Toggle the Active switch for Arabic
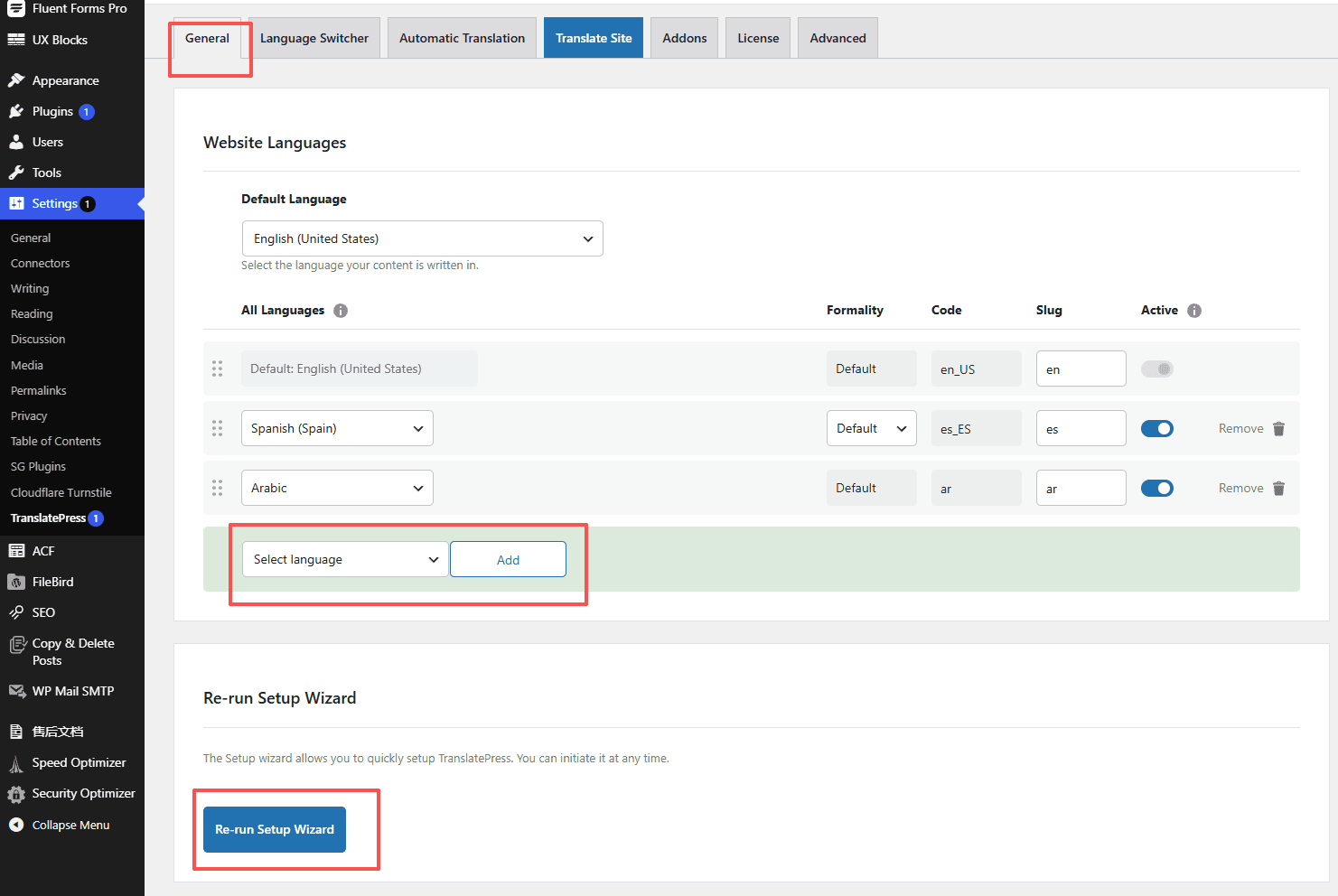This screenshot has width=1338, height=896. coord(1157,488)
